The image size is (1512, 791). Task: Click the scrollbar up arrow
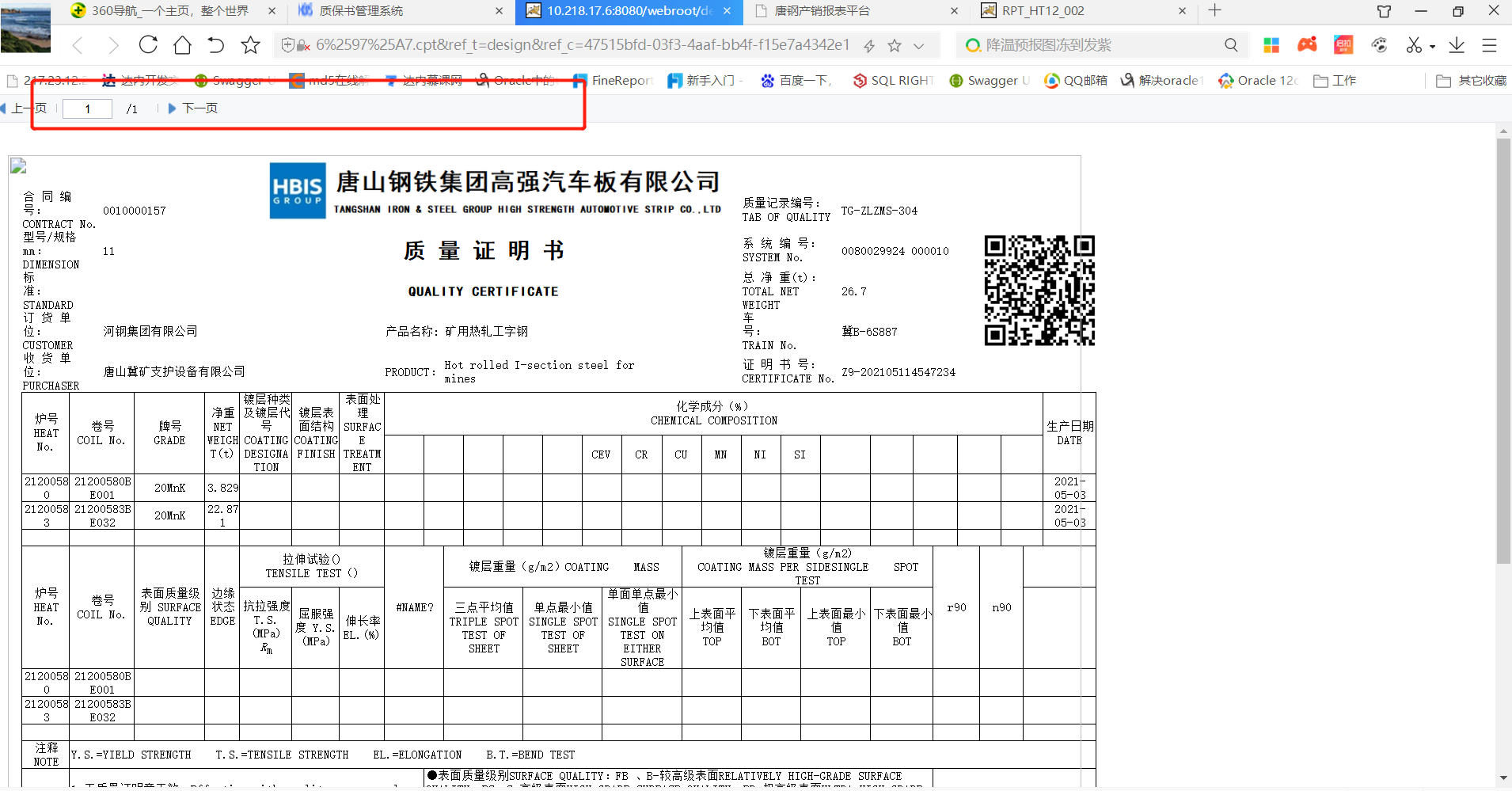point(1503,131)
